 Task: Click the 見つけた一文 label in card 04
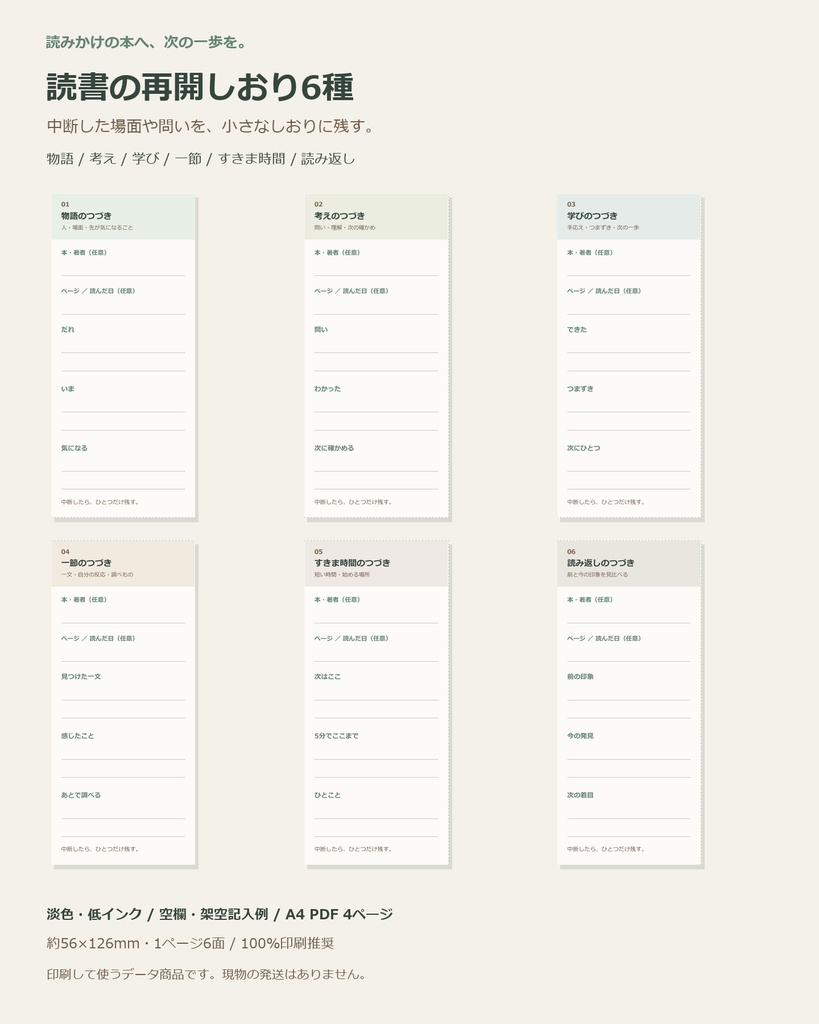tap(81, 677)
